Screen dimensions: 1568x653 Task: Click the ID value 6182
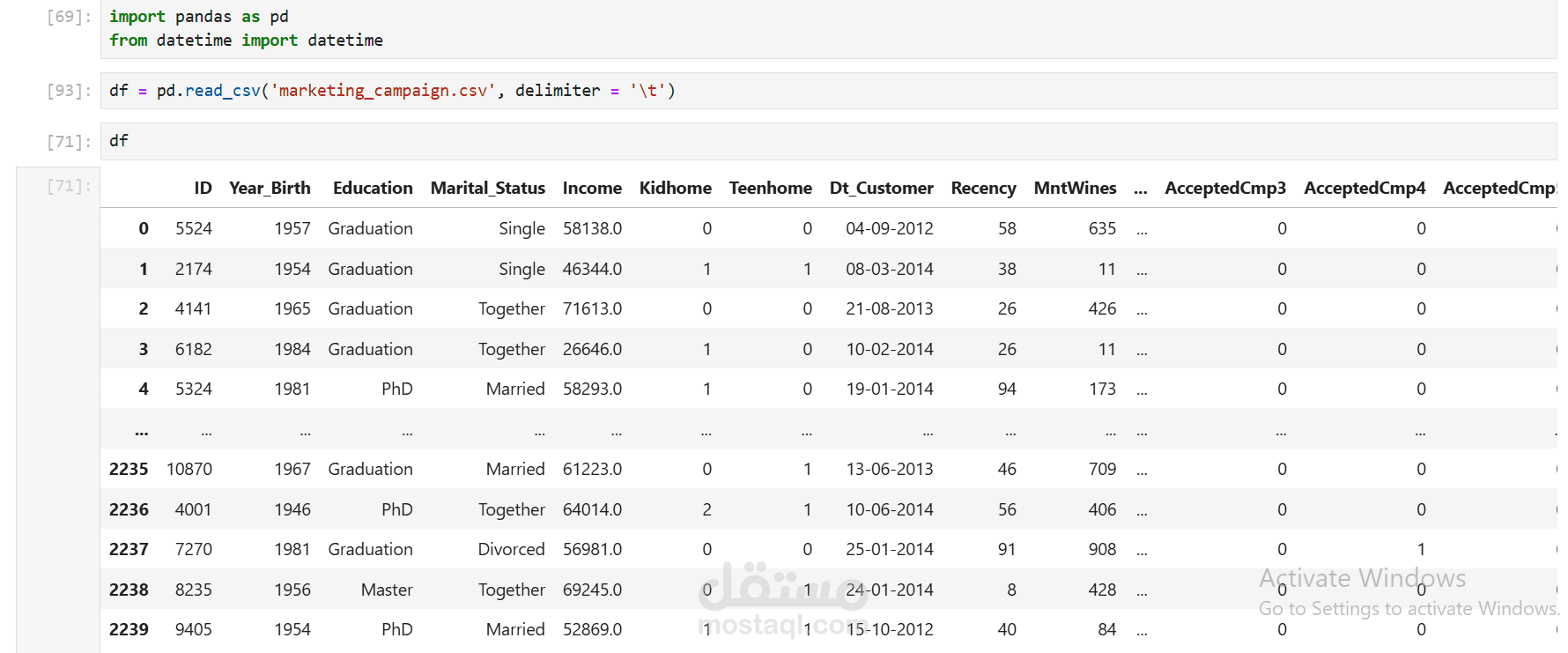click(194, 349)
